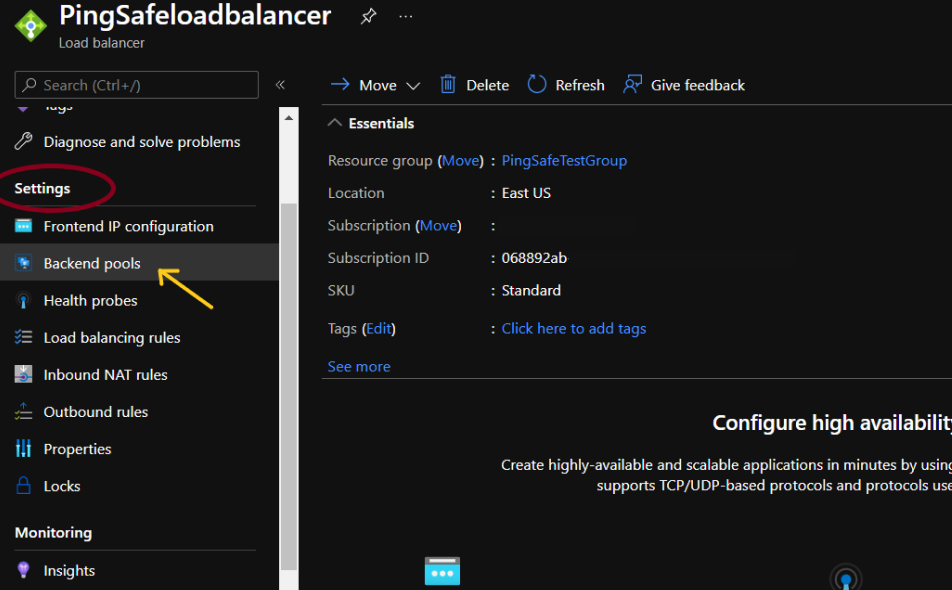Open Backend pools settings

coord(92,264)
